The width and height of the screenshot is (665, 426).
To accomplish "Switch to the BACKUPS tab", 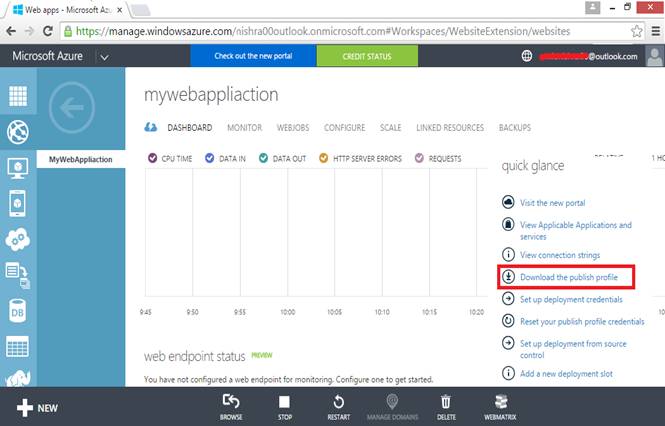I will coord(515,128).
